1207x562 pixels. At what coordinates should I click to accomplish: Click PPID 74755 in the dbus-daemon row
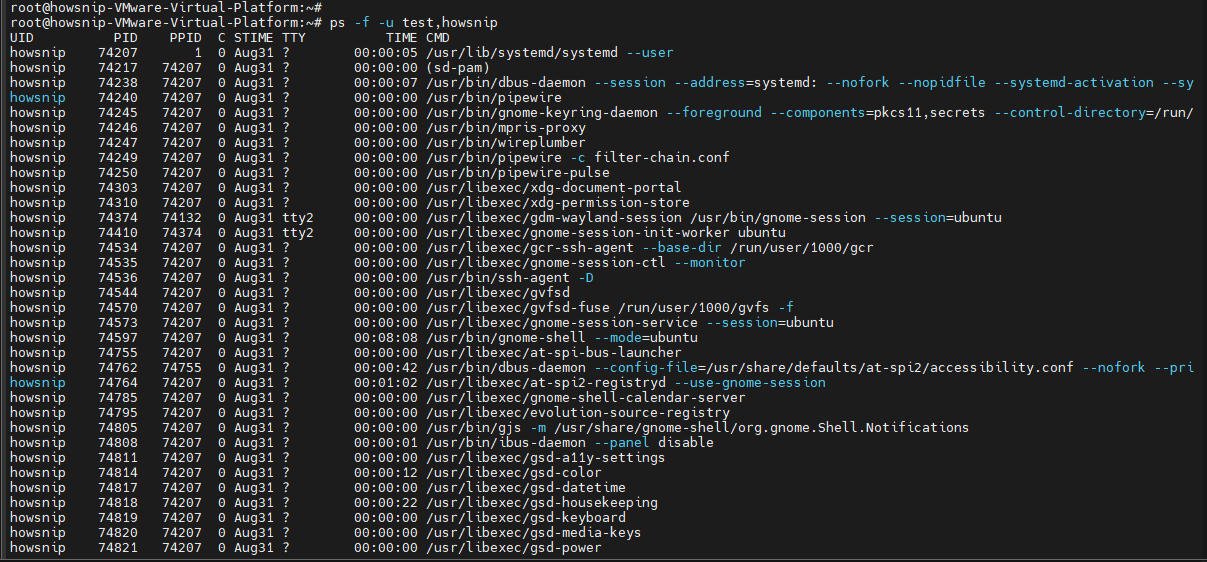182,368
